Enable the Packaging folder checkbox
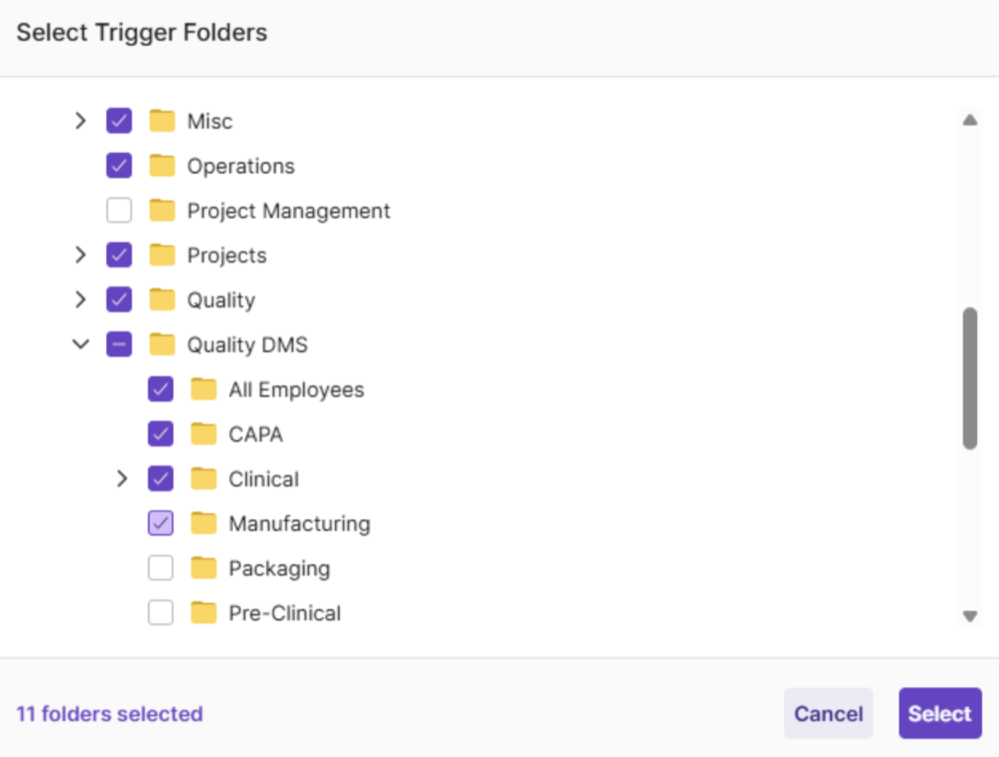The image size is (999, 757). 160,568
